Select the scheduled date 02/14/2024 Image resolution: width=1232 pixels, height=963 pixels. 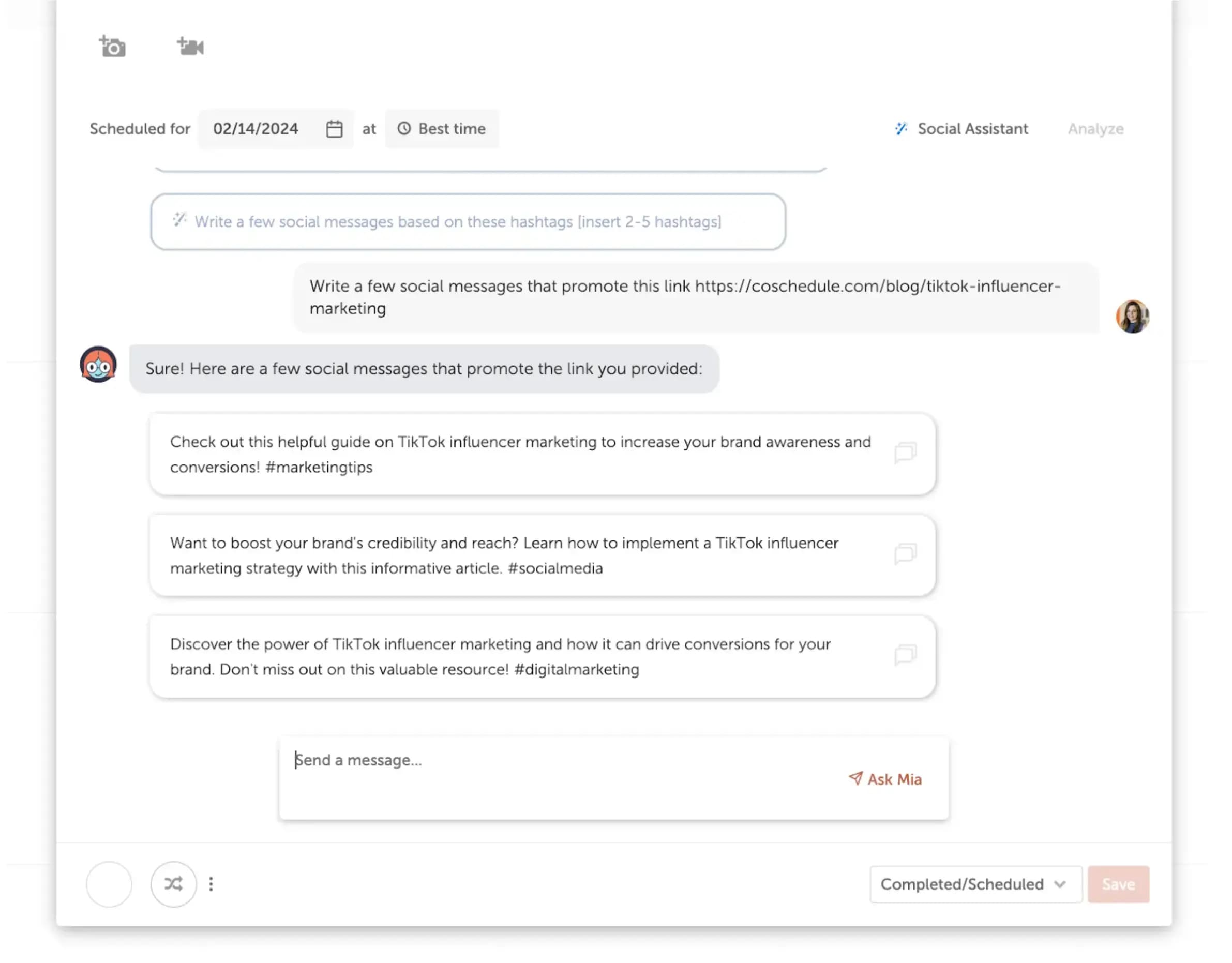256,129
